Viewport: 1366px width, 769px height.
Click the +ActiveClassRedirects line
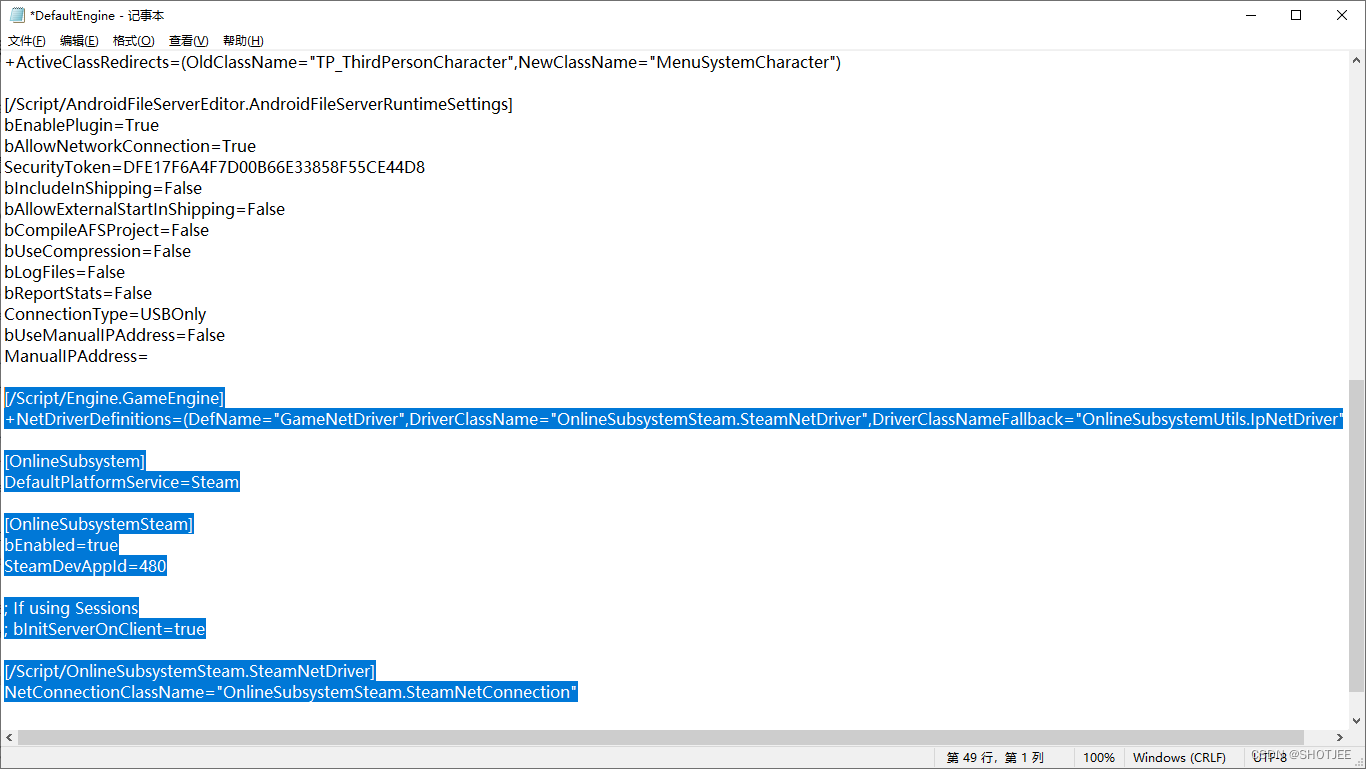click(x=423, y=62)
